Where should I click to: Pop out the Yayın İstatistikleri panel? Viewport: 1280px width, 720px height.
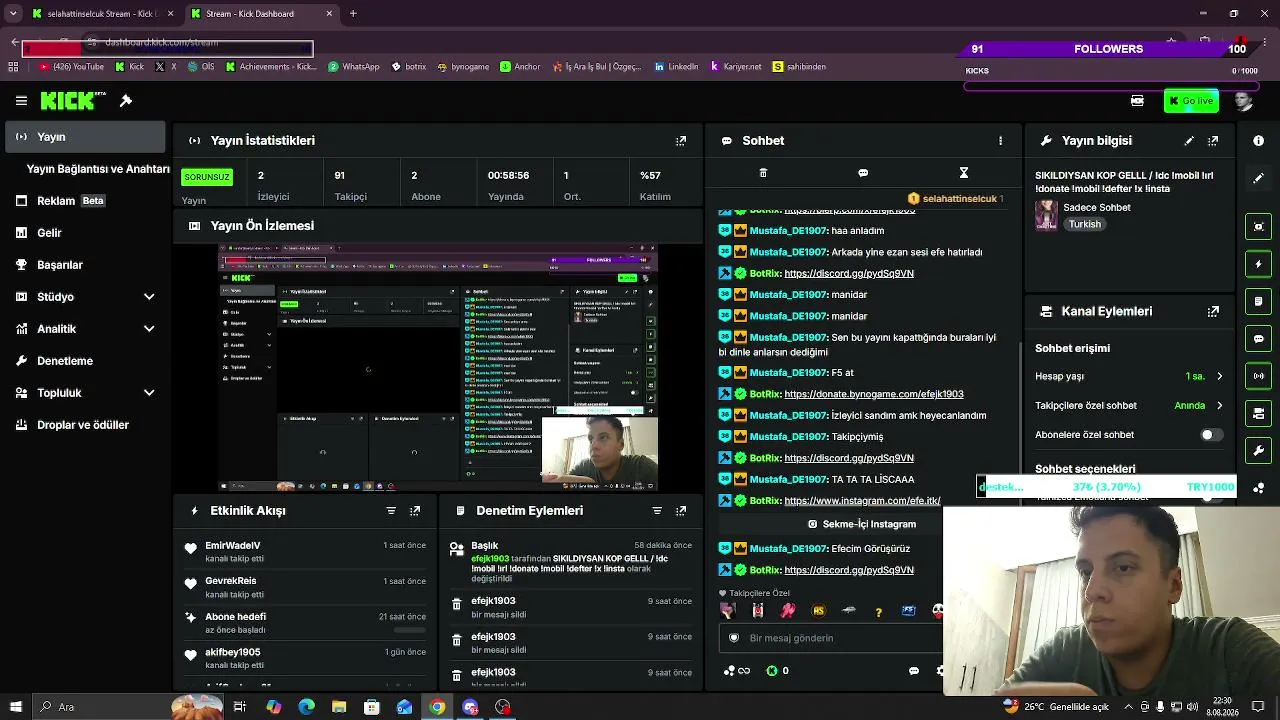point(681,141)
